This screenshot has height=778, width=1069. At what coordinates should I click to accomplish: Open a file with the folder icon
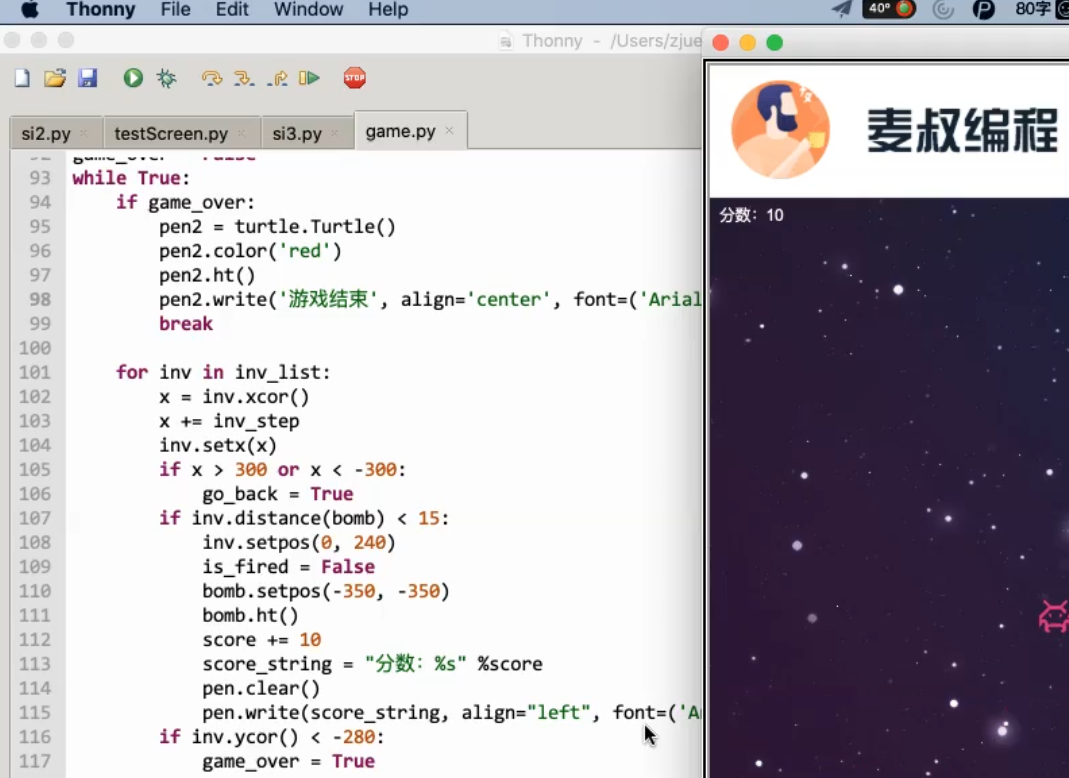pos(55,78)
